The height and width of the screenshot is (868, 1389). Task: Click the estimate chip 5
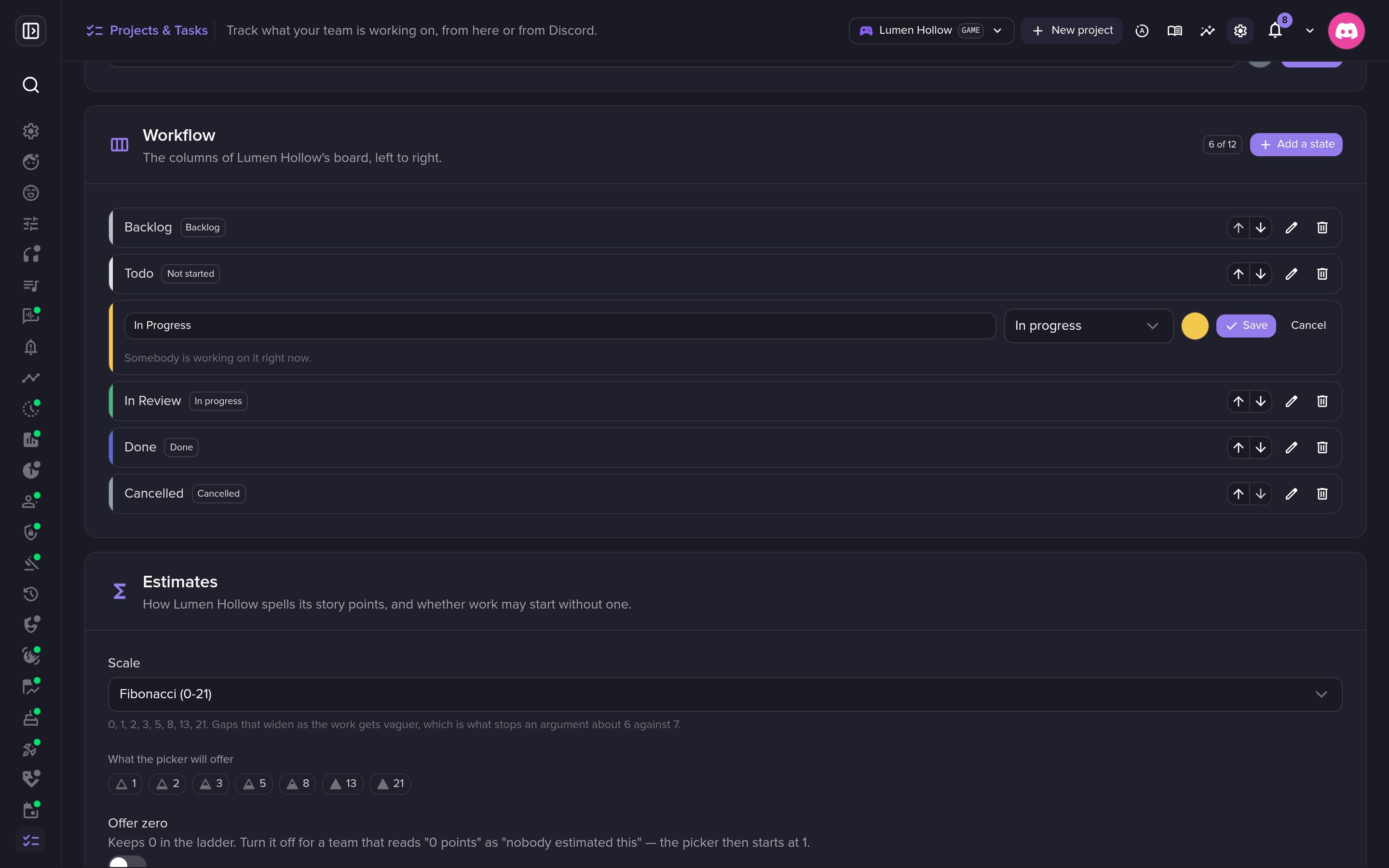(x=254, y=784)
